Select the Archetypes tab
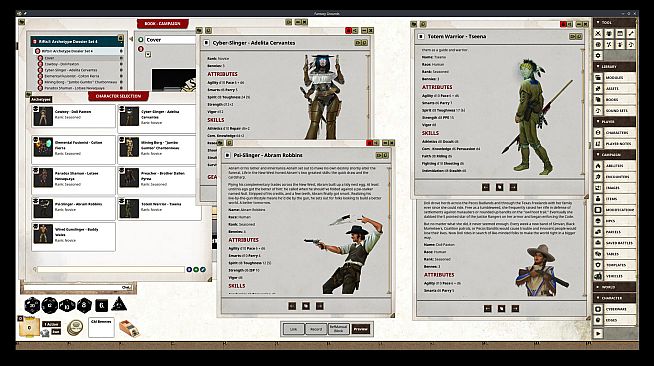The height and width of the screenshot is (366, 654). (41, 100)
